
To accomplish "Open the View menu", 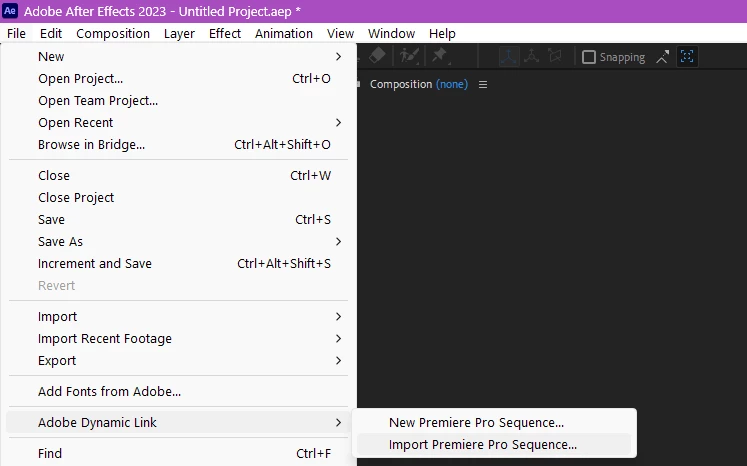I will pos(340,33).
